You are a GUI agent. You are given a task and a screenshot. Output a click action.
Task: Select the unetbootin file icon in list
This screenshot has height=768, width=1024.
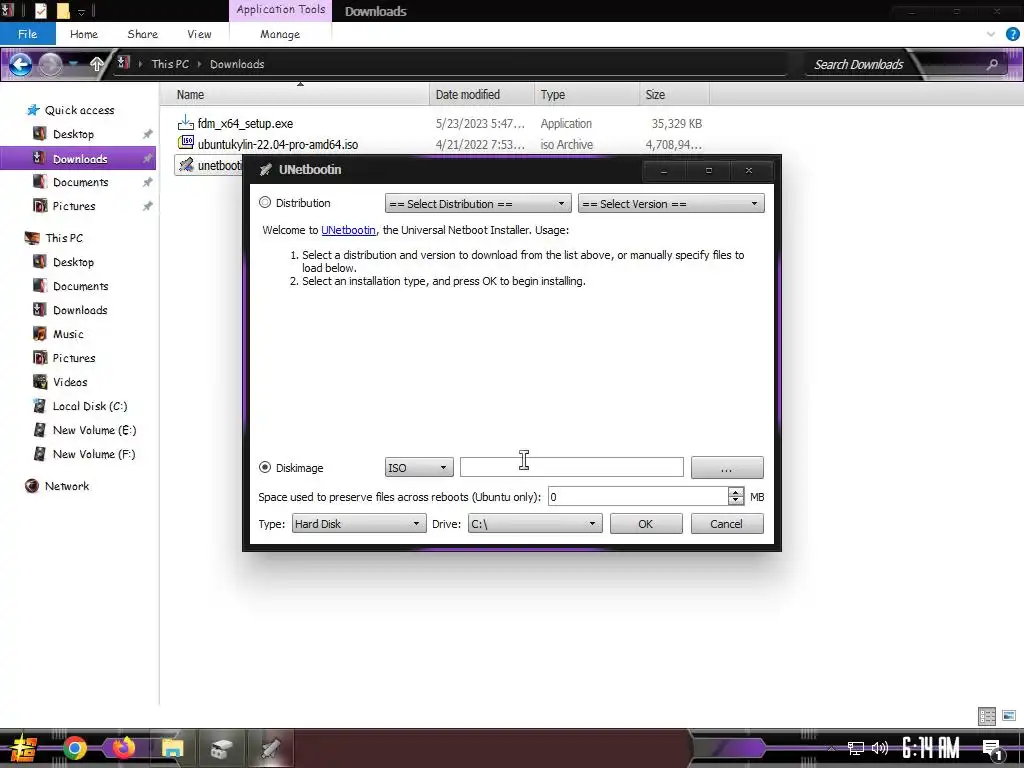click(x=187, y=165)
